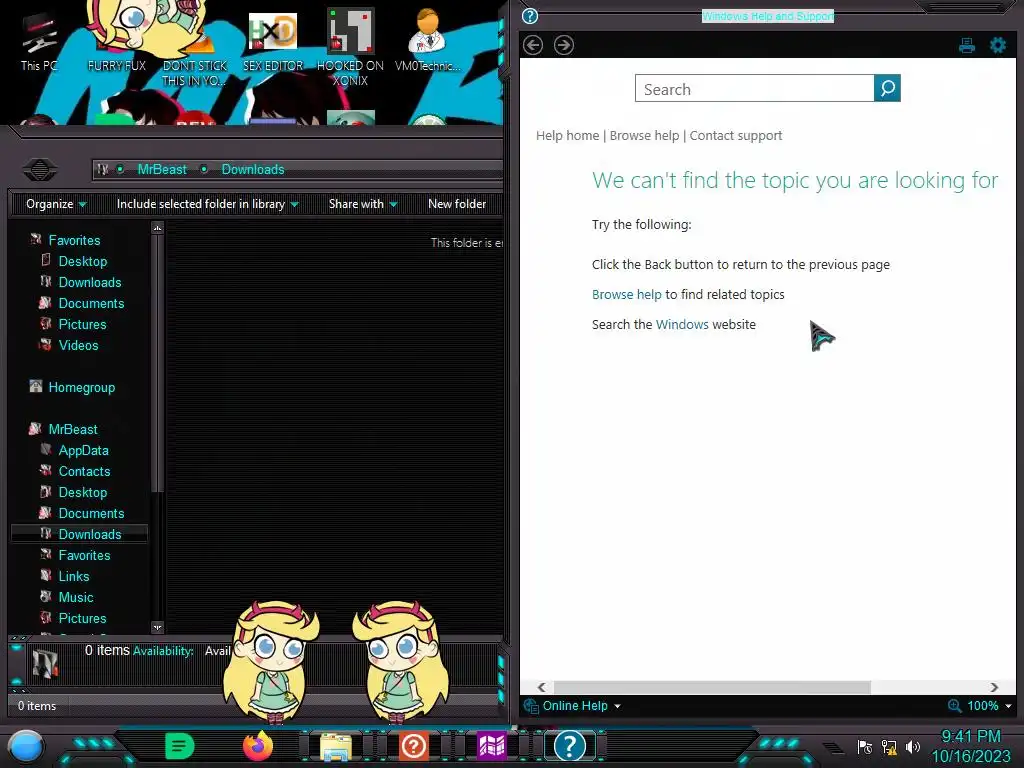Select Homegroup in navigation pane
Screen dimensions: 1024x768
pos(81,387)
